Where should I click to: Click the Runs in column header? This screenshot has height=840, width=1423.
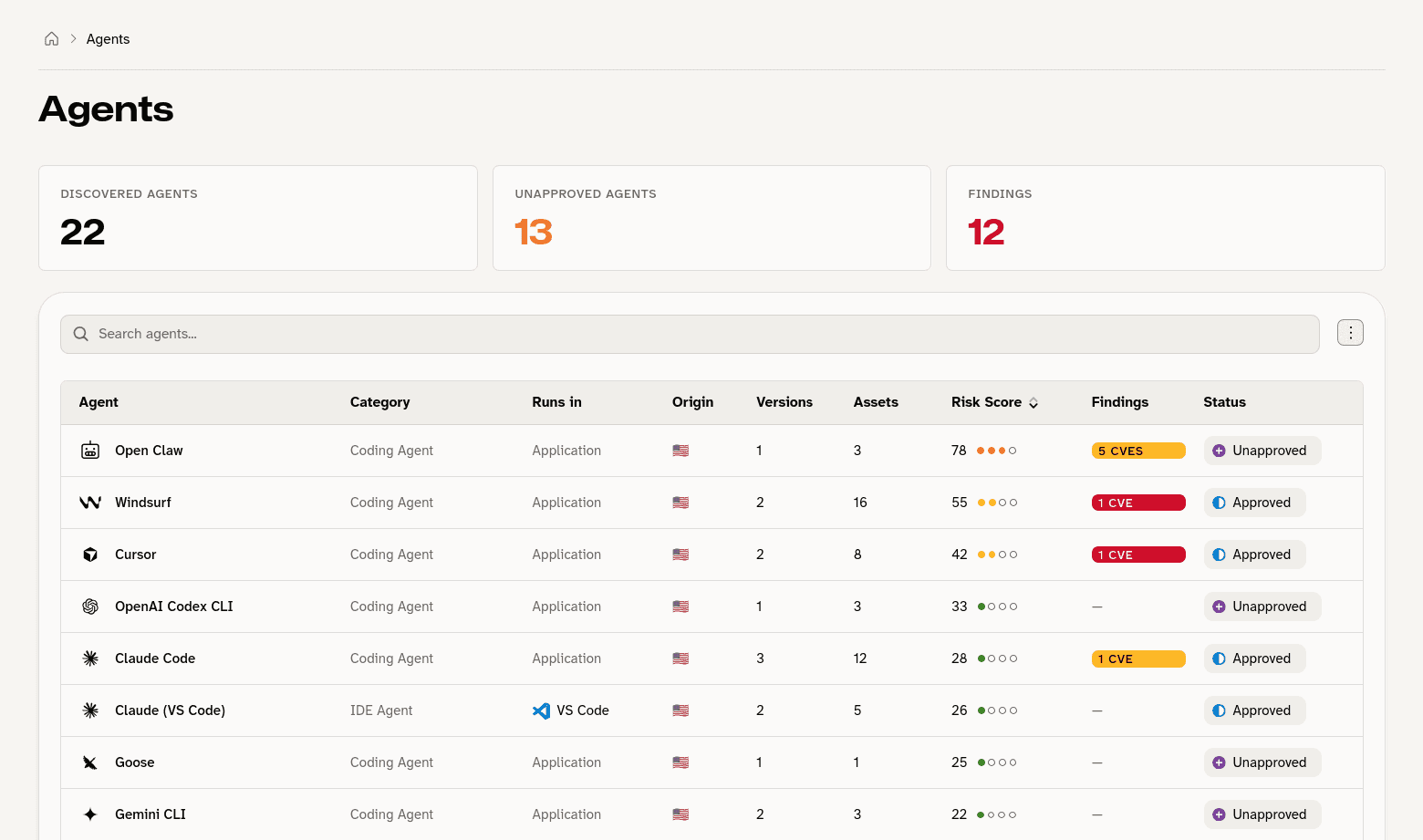tap(556, 402)
